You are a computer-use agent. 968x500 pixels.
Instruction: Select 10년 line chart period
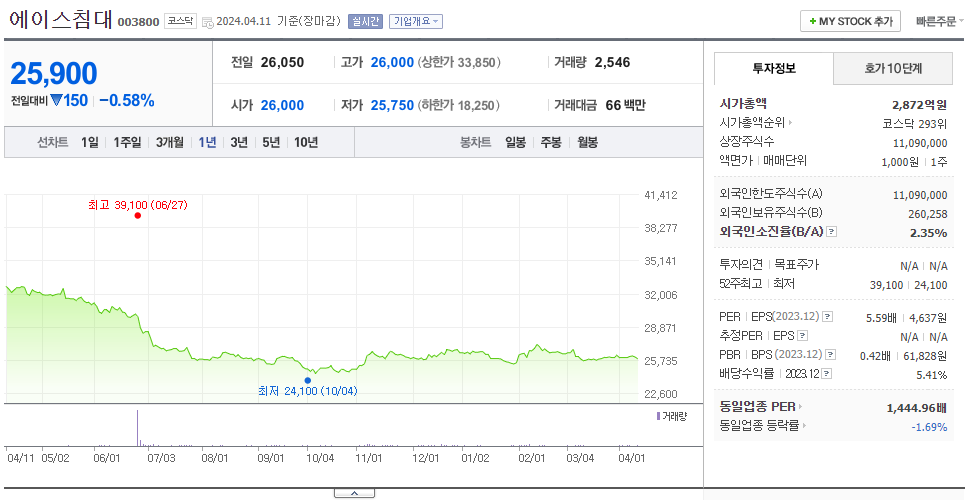click(x=306, y=143)
